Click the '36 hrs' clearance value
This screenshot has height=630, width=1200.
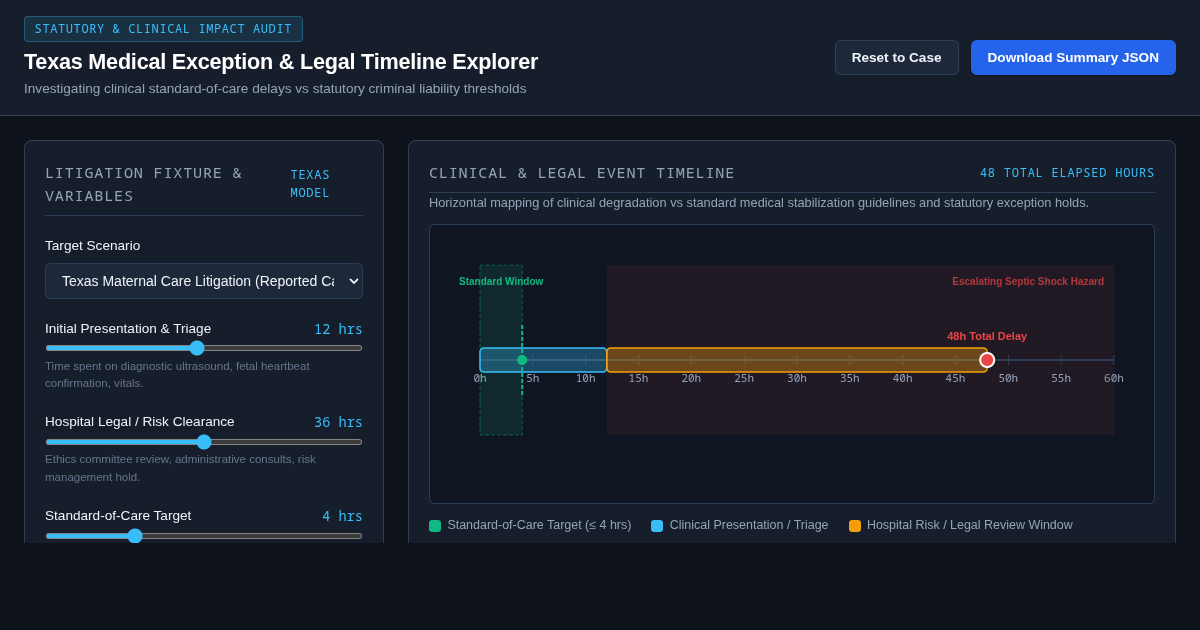coord(338,422)
